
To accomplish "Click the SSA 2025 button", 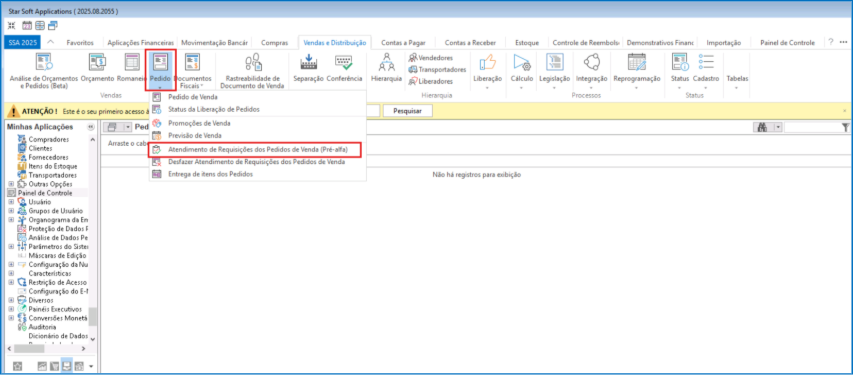I will (x=21, y=42).
